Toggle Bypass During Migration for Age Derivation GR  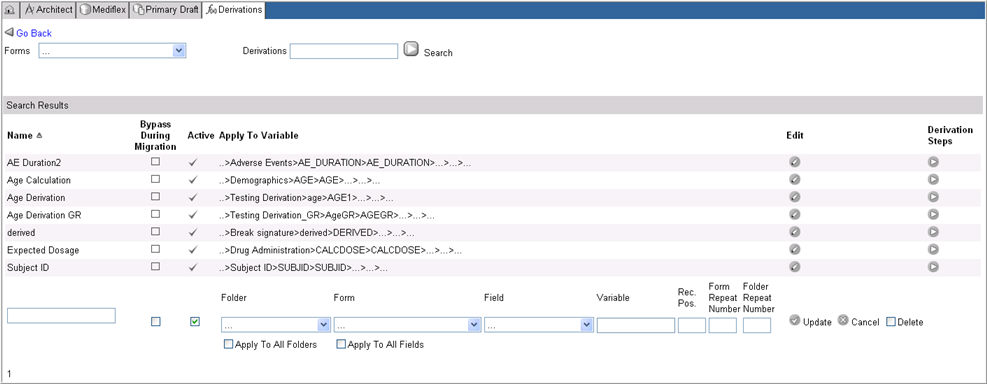pyautogui.click(x=155, y=214)
